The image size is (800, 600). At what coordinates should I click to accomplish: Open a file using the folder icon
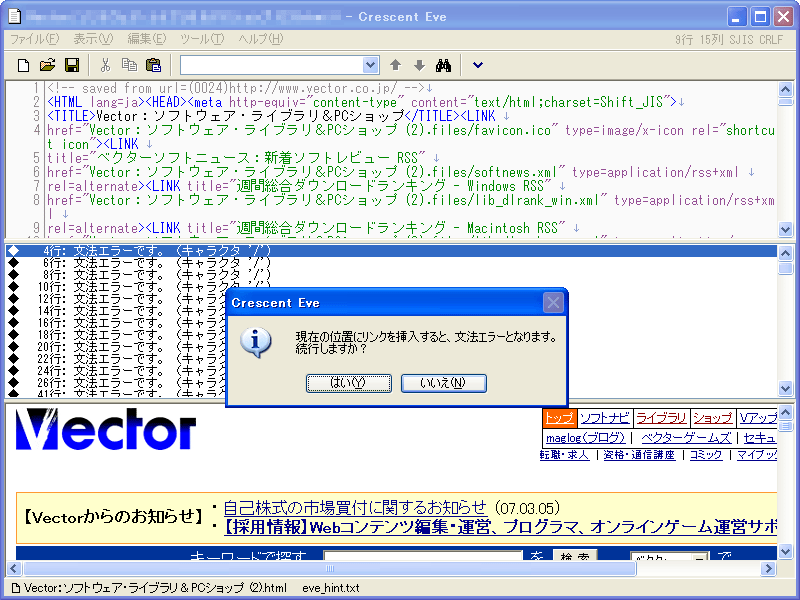tap(47, 65)
